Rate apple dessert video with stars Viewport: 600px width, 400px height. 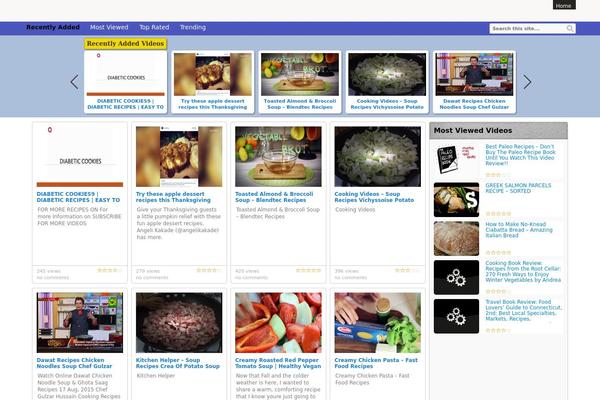tap(209, 270)
